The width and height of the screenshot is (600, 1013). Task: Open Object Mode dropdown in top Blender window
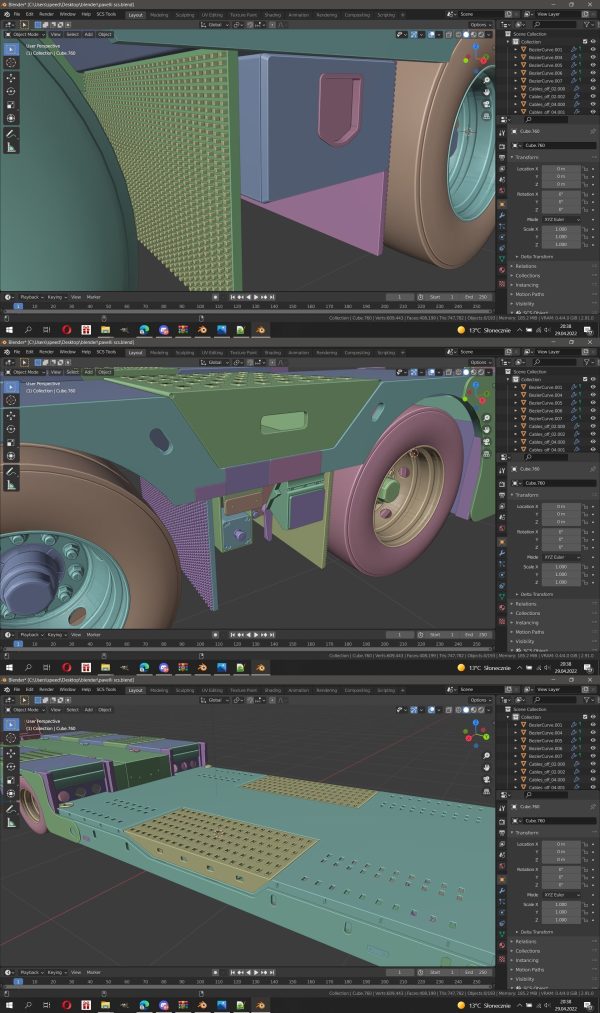click(26, 34)
